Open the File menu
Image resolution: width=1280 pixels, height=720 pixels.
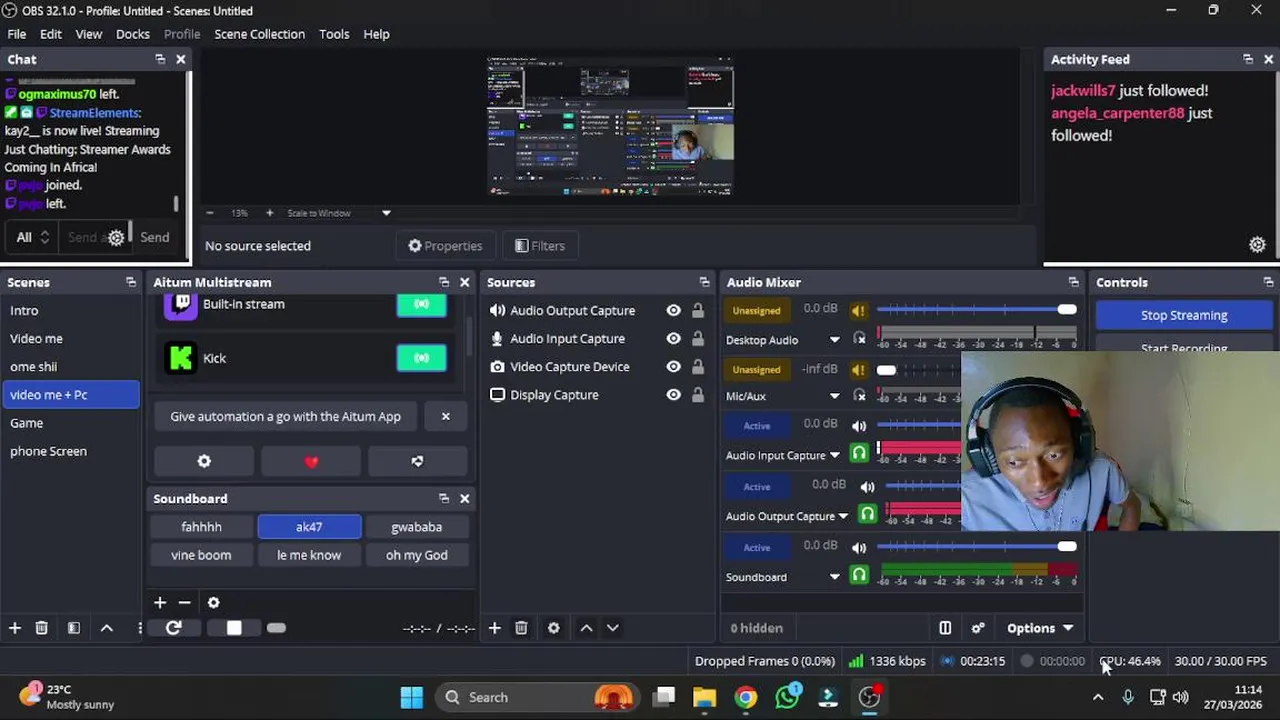coord(17,34)
